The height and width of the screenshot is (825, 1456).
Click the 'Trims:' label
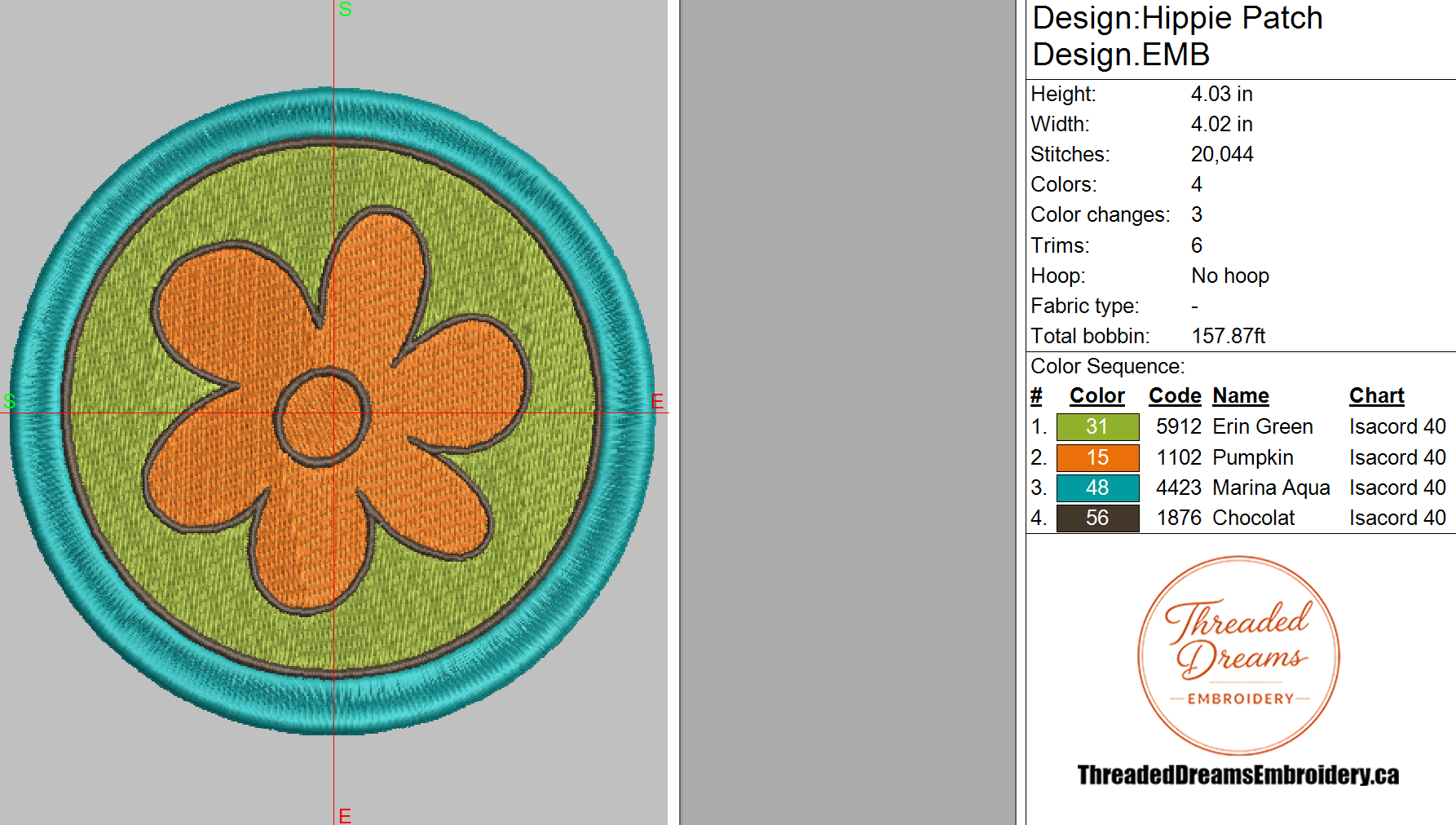pos(1060,245)
